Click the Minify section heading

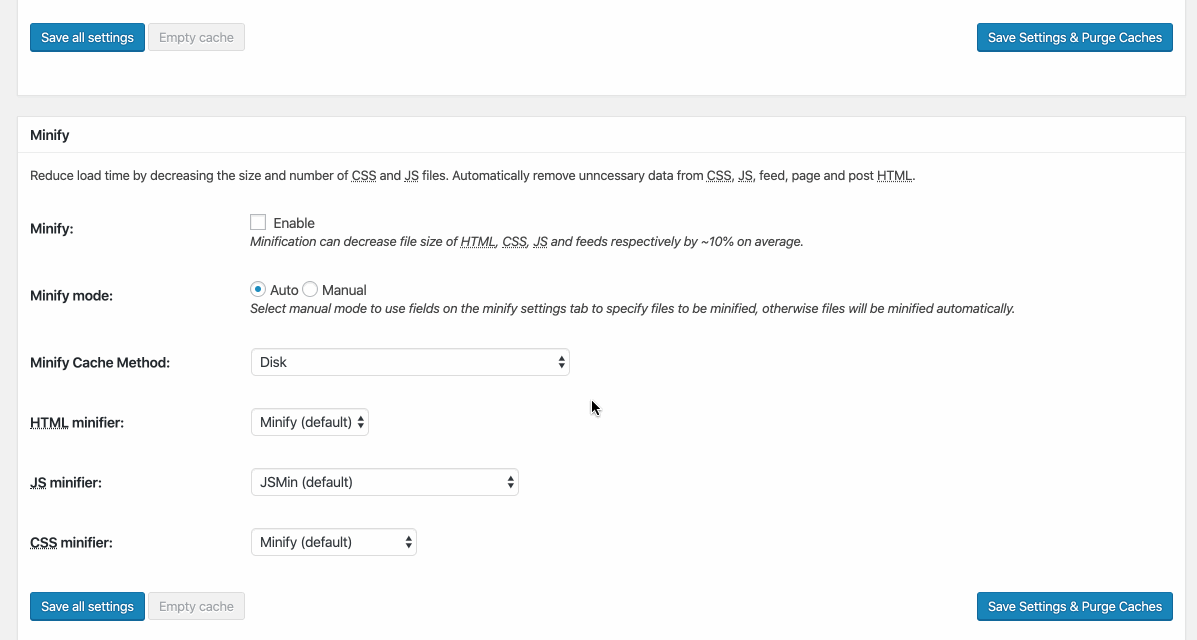[50, 134]
